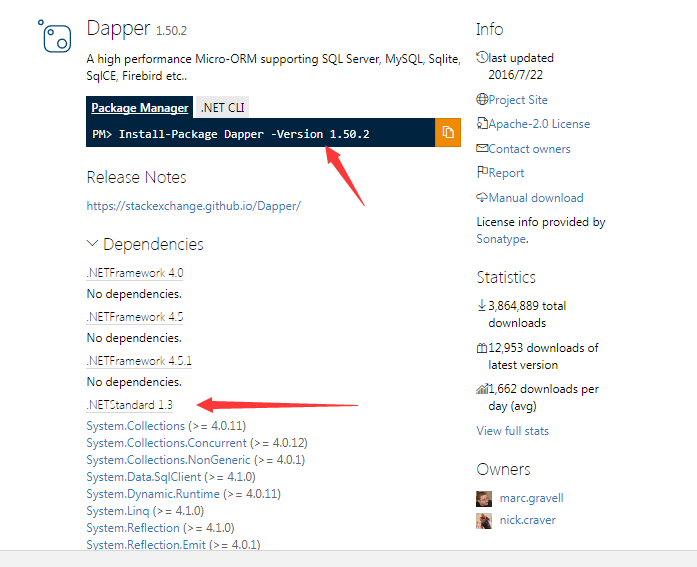Open the System.Collections.NonGeneric dependency link
Screen dimensions: 697x567
[x=168, y=459]
